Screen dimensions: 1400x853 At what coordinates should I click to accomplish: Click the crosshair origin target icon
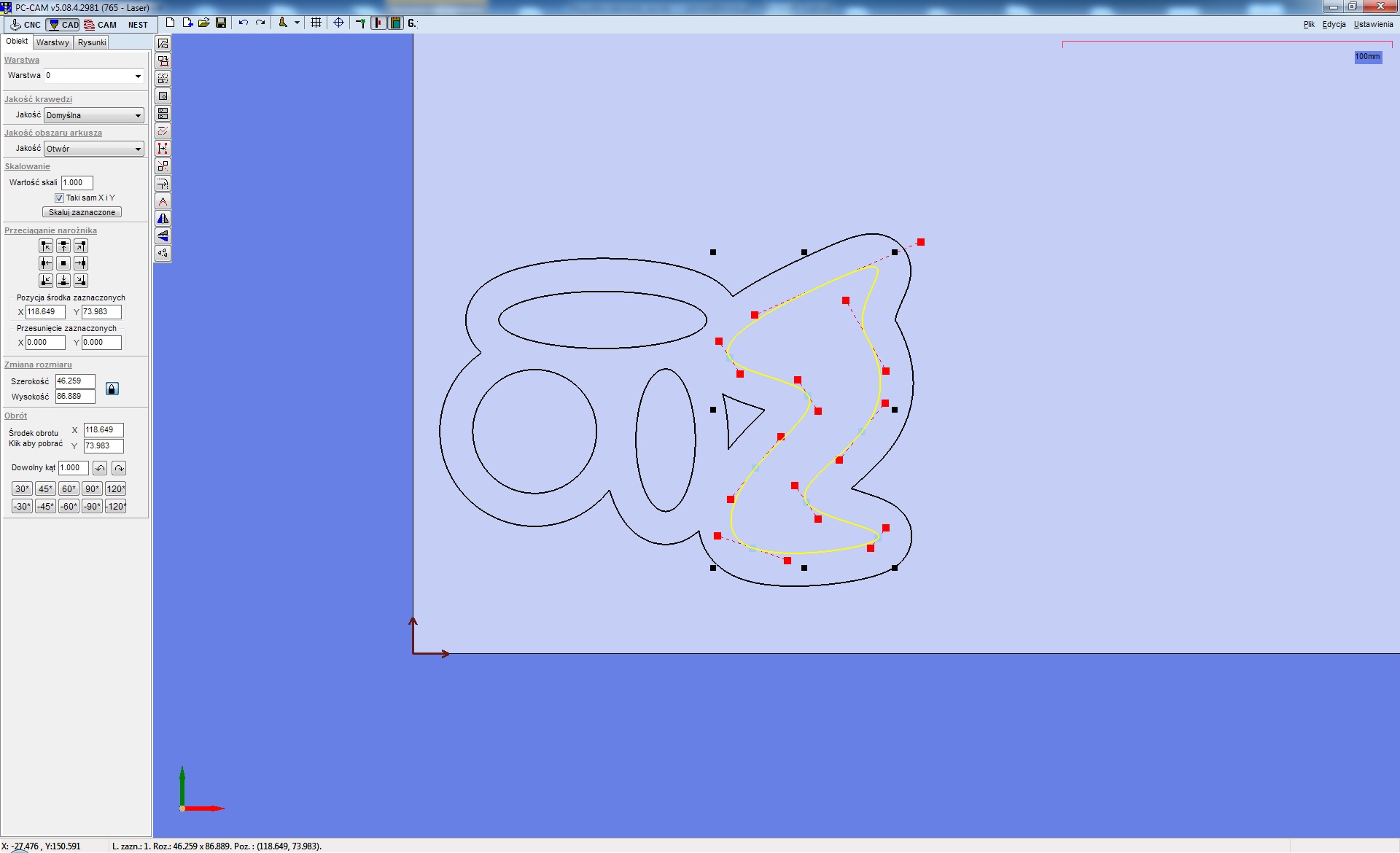click(x=338, y=23)
